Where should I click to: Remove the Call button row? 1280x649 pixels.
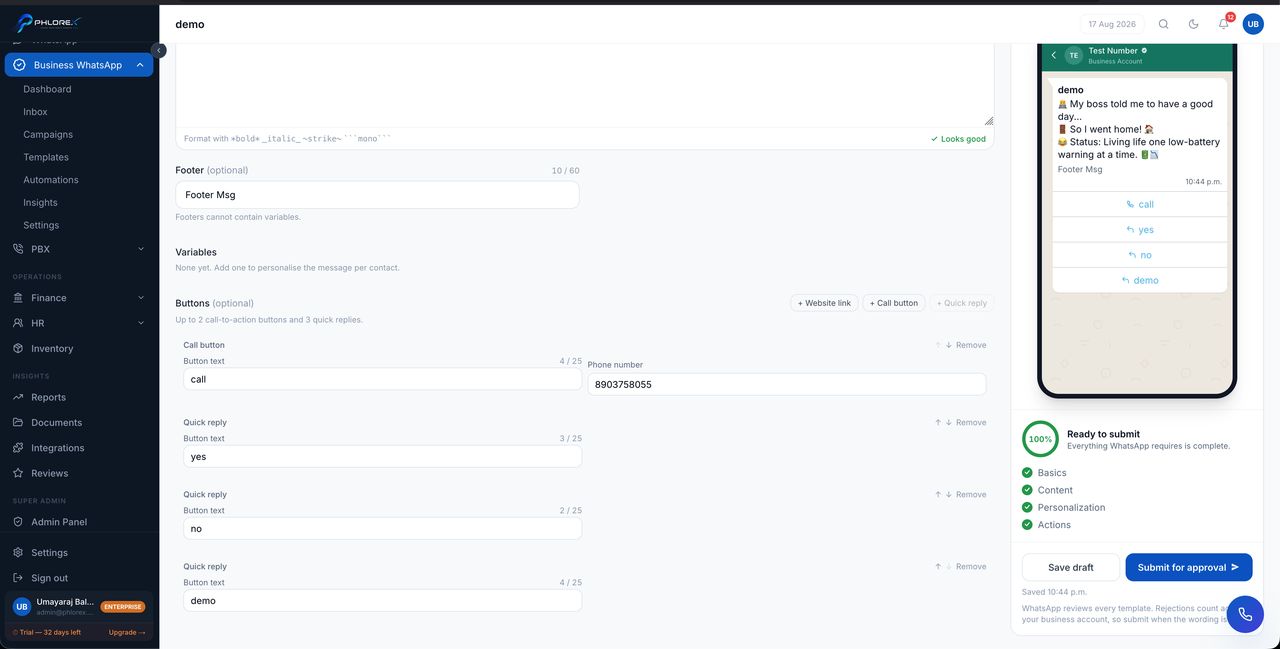(x=971, y=345)
